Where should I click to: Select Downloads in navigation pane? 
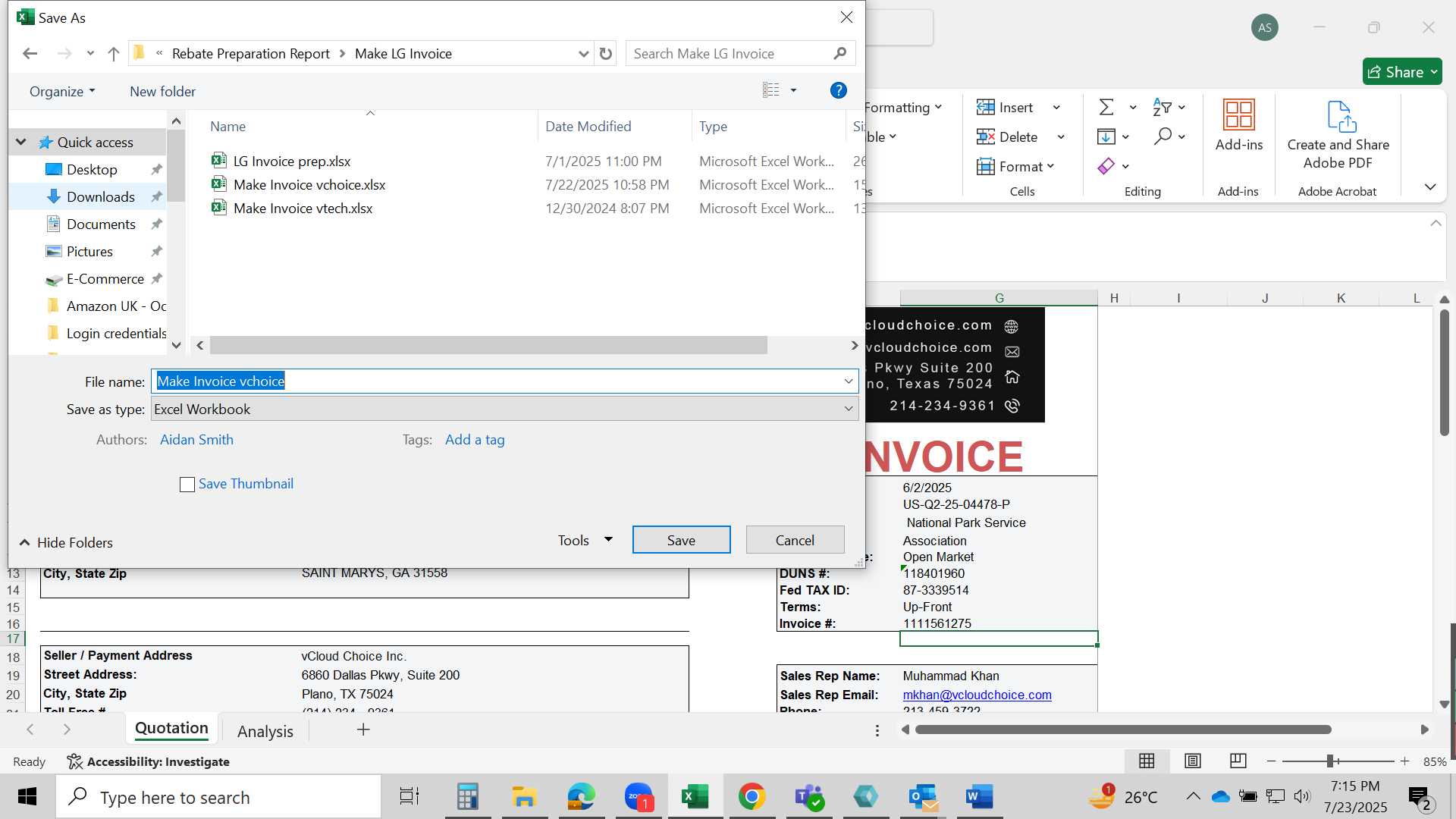101,197
